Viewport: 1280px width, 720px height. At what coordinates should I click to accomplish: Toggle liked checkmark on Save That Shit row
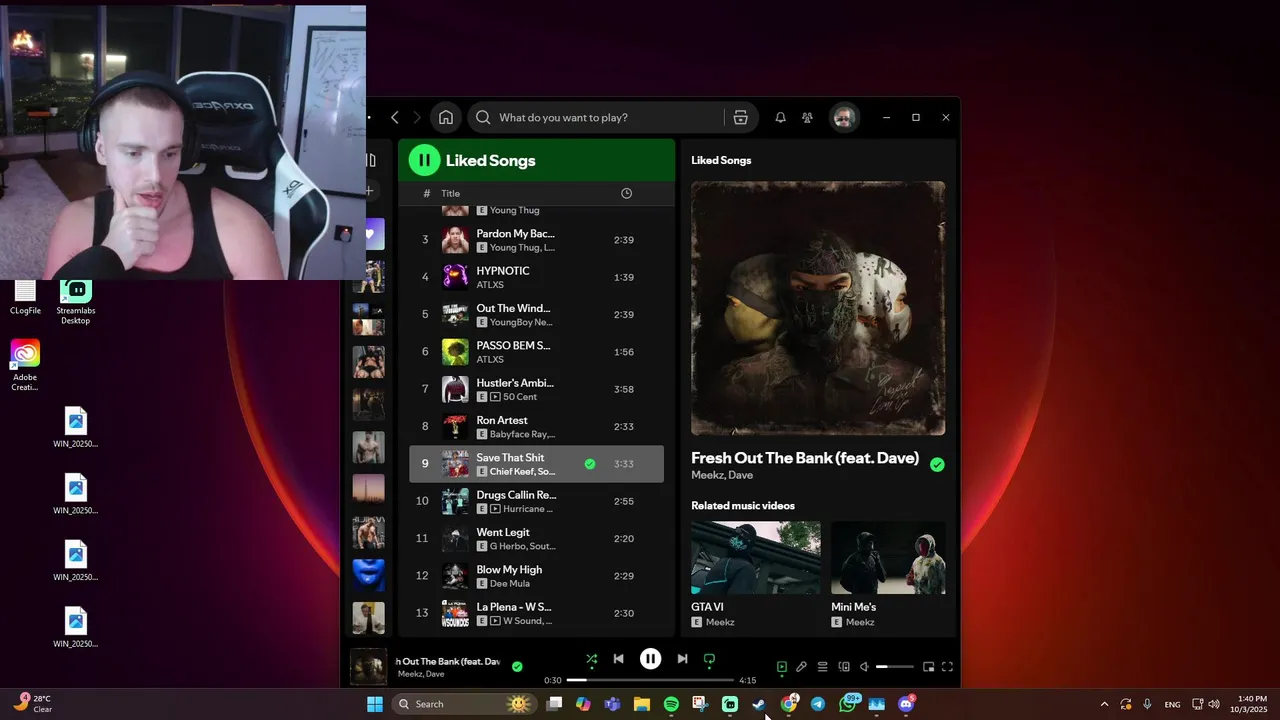coord(590,464)
